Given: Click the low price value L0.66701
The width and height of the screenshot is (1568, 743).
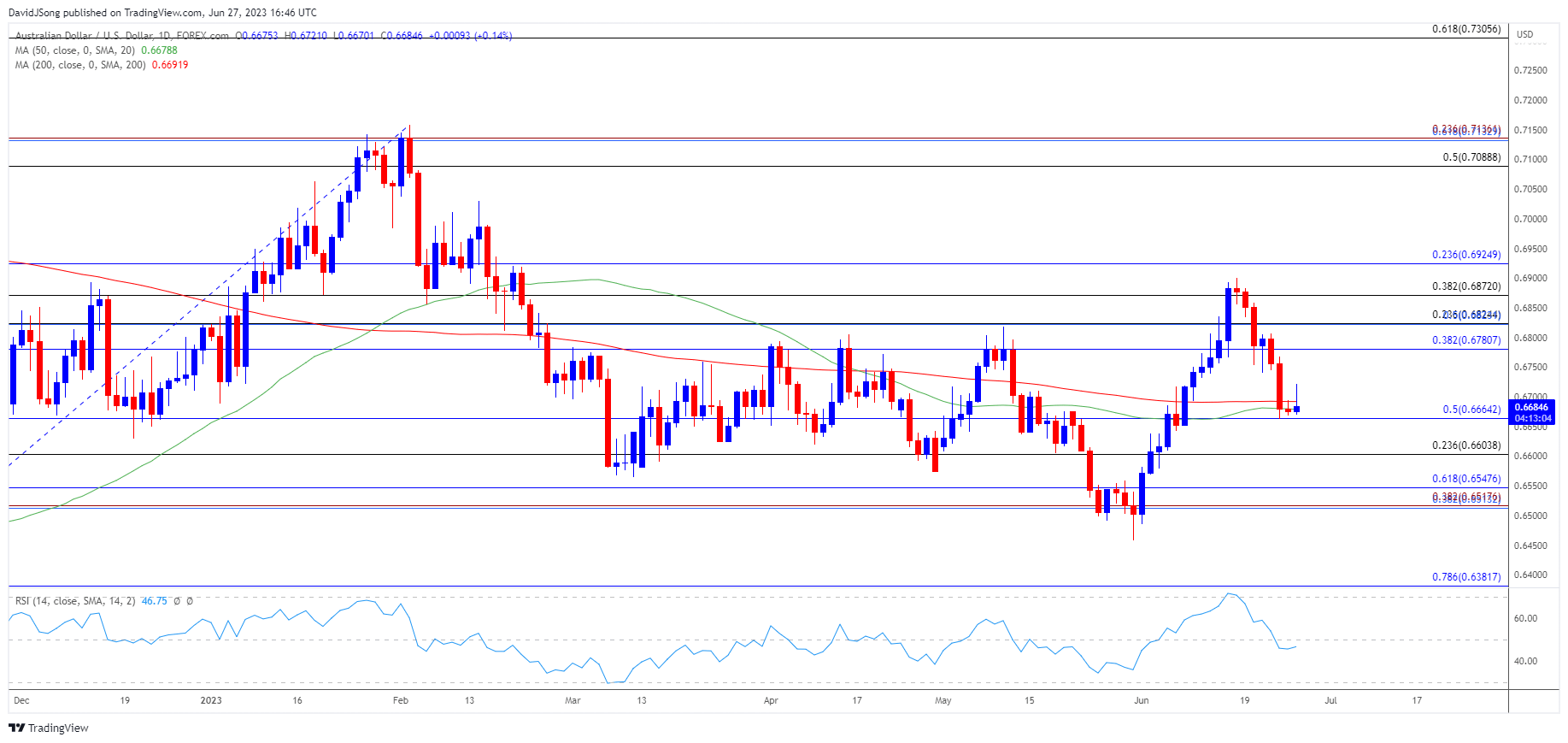Looking at the screenshot, I should point(354,36).
